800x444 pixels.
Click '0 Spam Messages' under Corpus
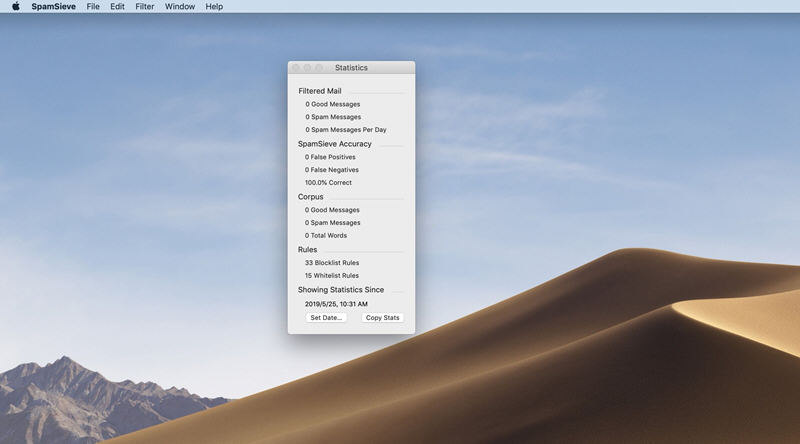pyautogui.click(x=333, y=223)
